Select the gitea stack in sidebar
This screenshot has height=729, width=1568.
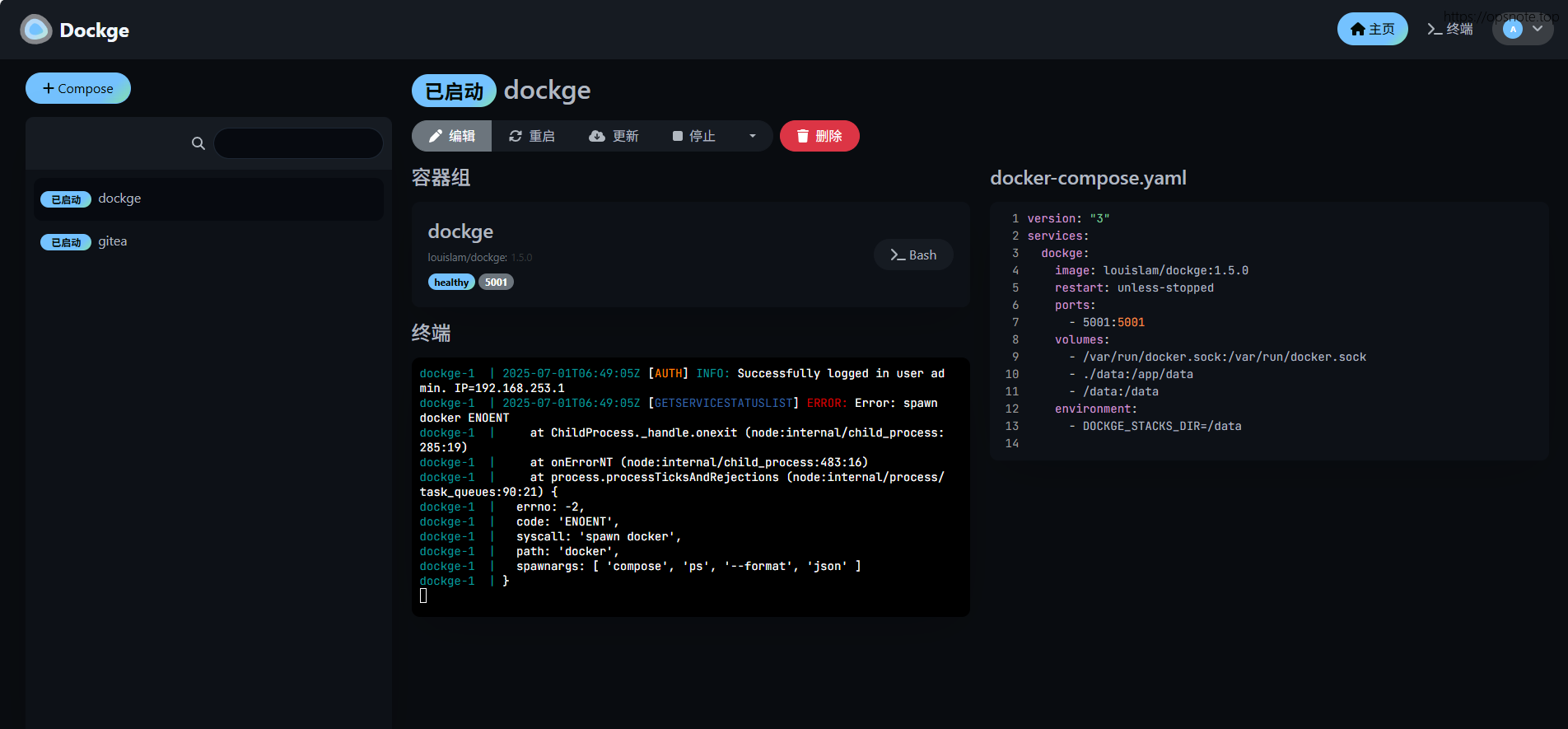[208, 242]
